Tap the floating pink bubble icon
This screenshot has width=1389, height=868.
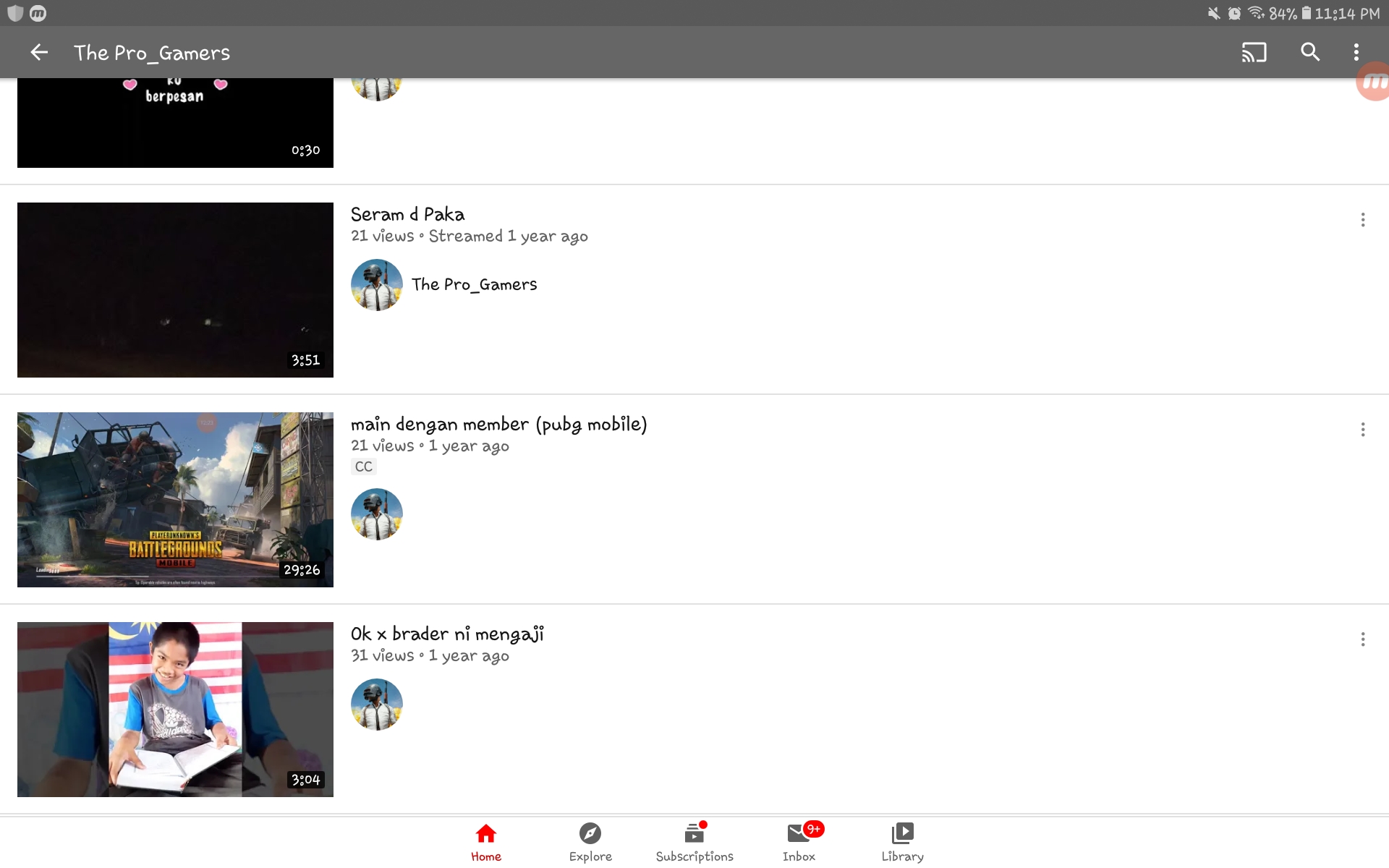[x=1373, y=82]
